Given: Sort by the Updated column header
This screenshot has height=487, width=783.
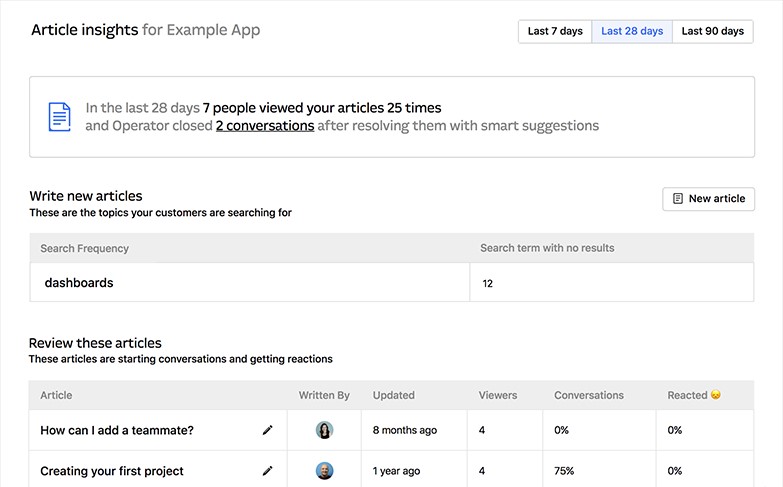Looking at the screenshot, I should click(x=393, y=395).
